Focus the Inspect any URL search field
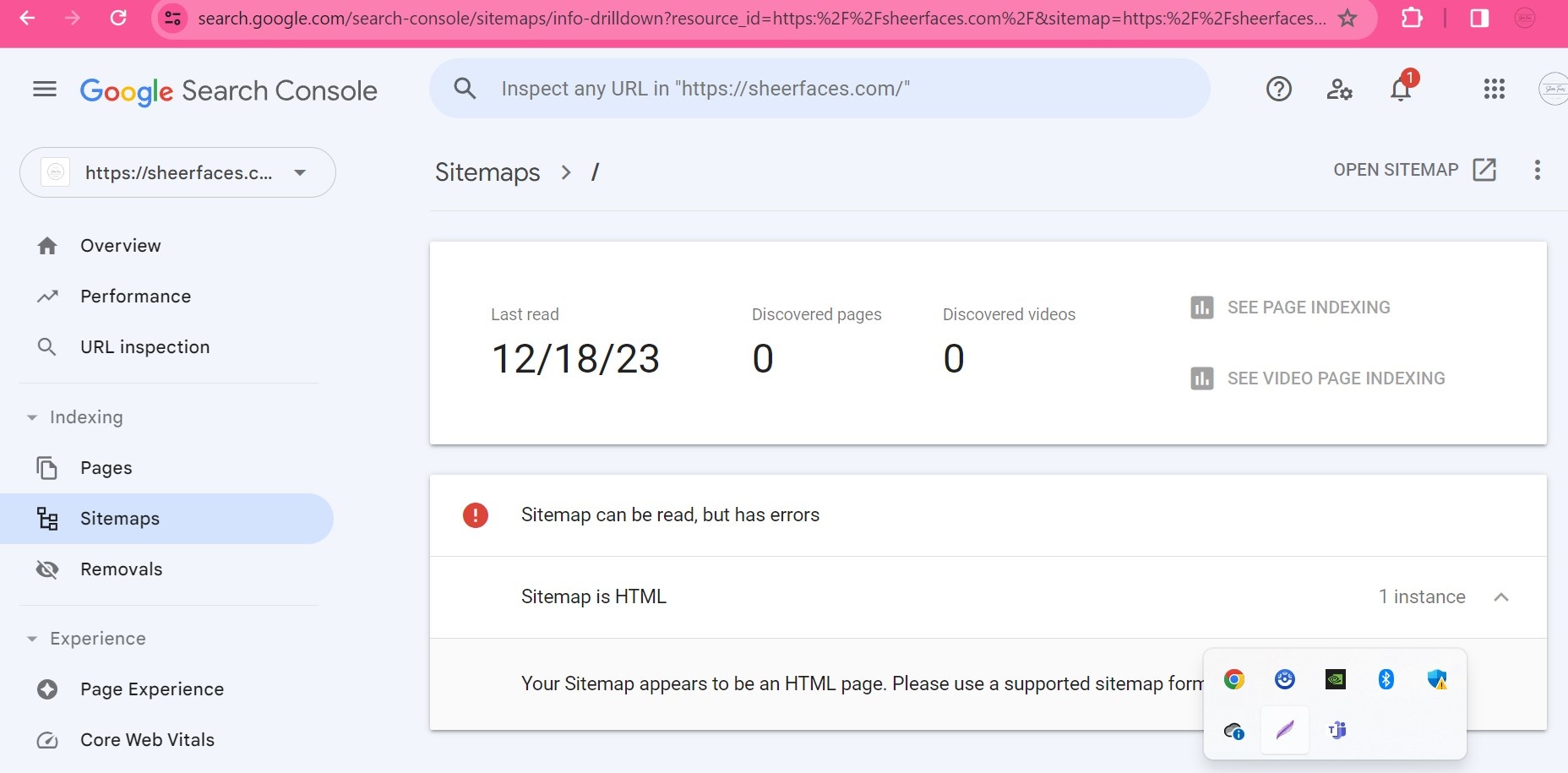 pos(819,89)
